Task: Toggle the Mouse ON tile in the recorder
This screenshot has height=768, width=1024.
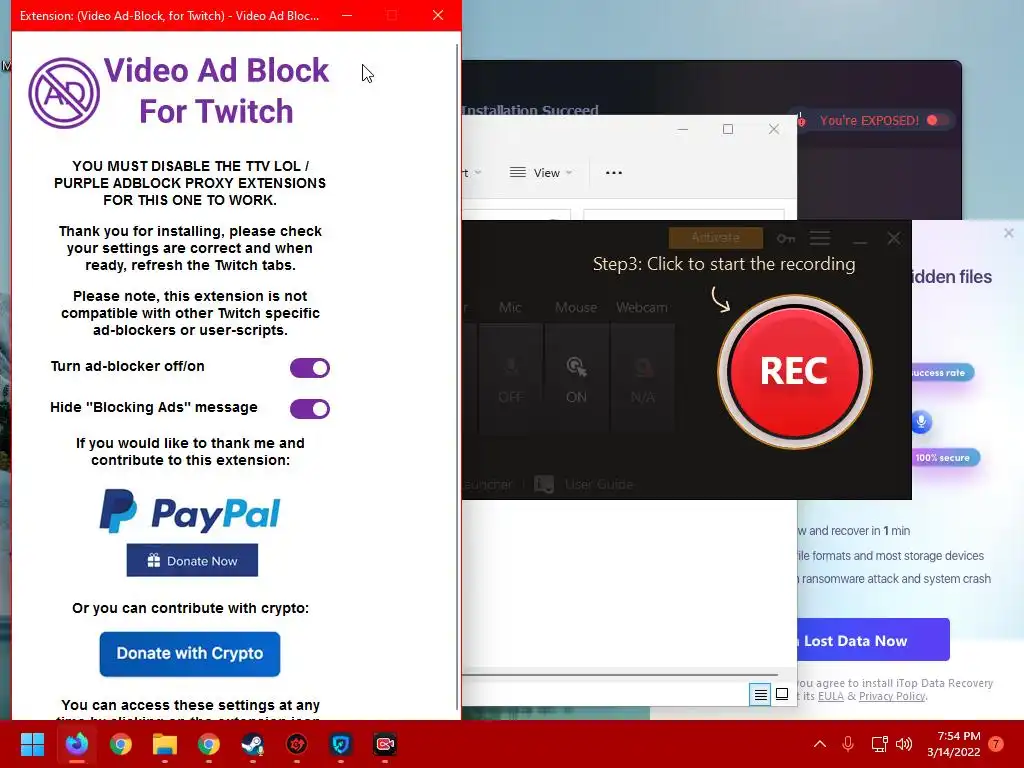Action: [576, 377]
